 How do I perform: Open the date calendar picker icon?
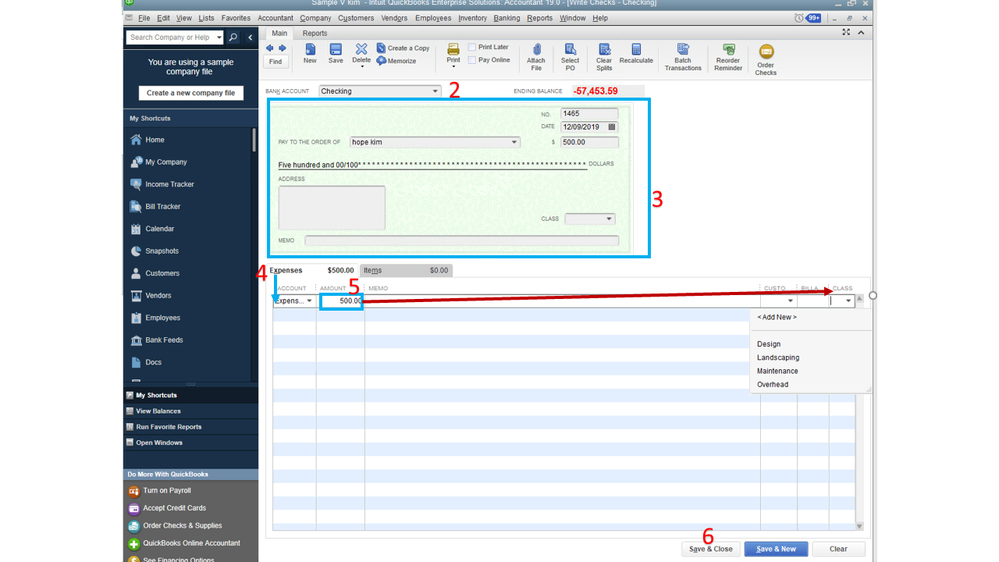coord(612,127)
